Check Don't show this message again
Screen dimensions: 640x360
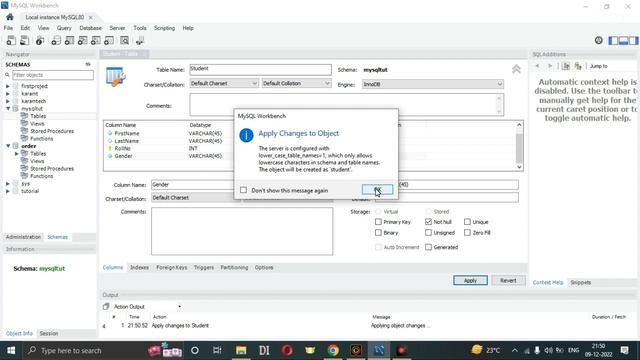[x=244, y=190]
